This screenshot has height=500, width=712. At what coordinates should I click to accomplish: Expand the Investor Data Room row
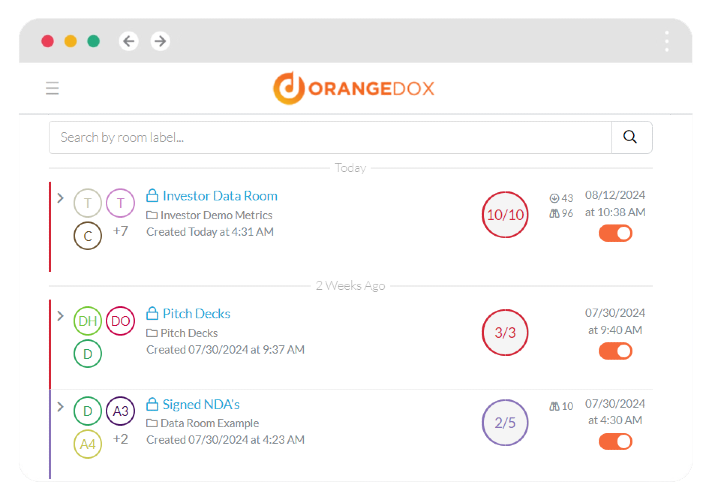[x=60, y=198]
